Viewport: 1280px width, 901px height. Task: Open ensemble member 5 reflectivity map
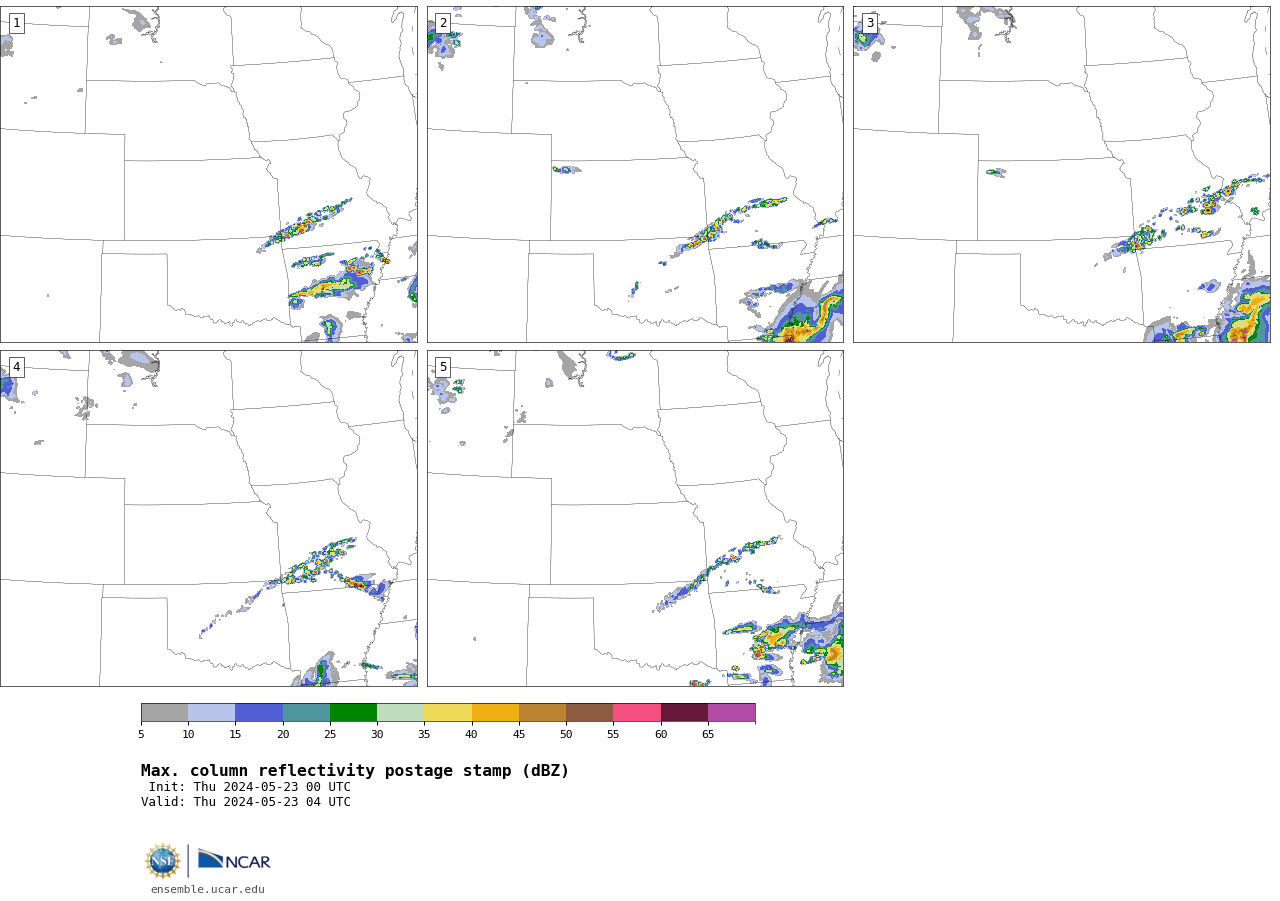(x=635, y=518)
